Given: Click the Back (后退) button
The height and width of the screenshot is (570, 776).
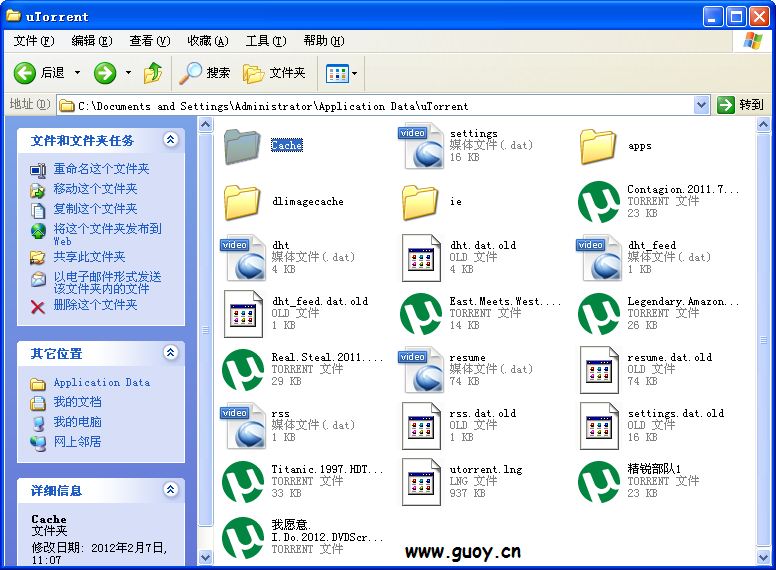Looking at the screenshot, I should coord(39,73).
